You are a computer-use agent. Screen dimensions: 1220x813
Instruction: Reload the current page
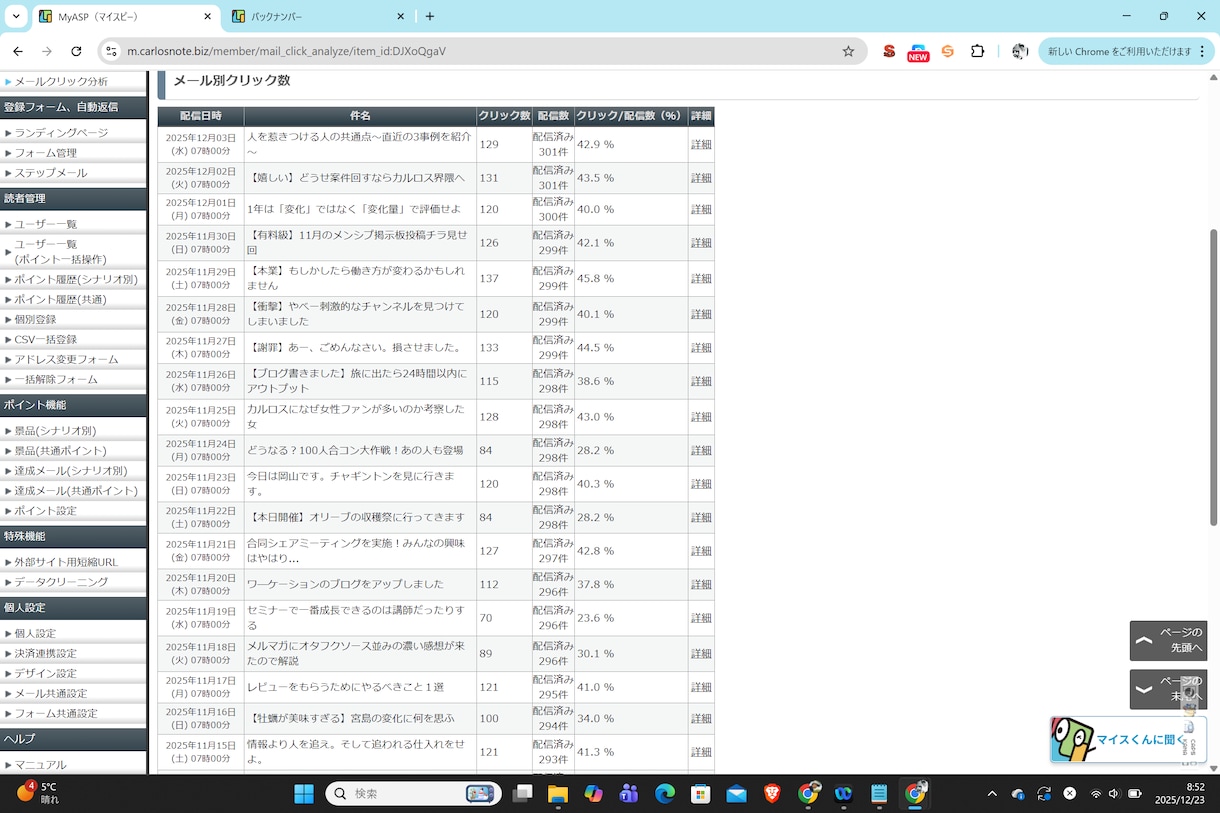[76, 51]
